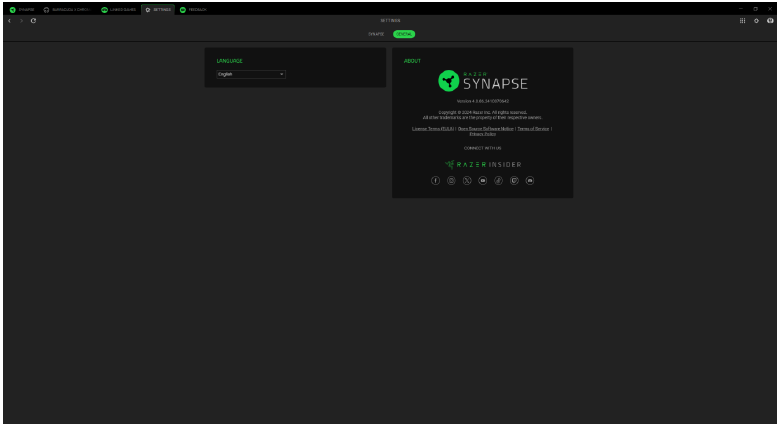The height and width of the screenshot is (425, 777).
Task: Open the settings gear icon at top right
Action: pyautogui.click(x=756, y=21)
